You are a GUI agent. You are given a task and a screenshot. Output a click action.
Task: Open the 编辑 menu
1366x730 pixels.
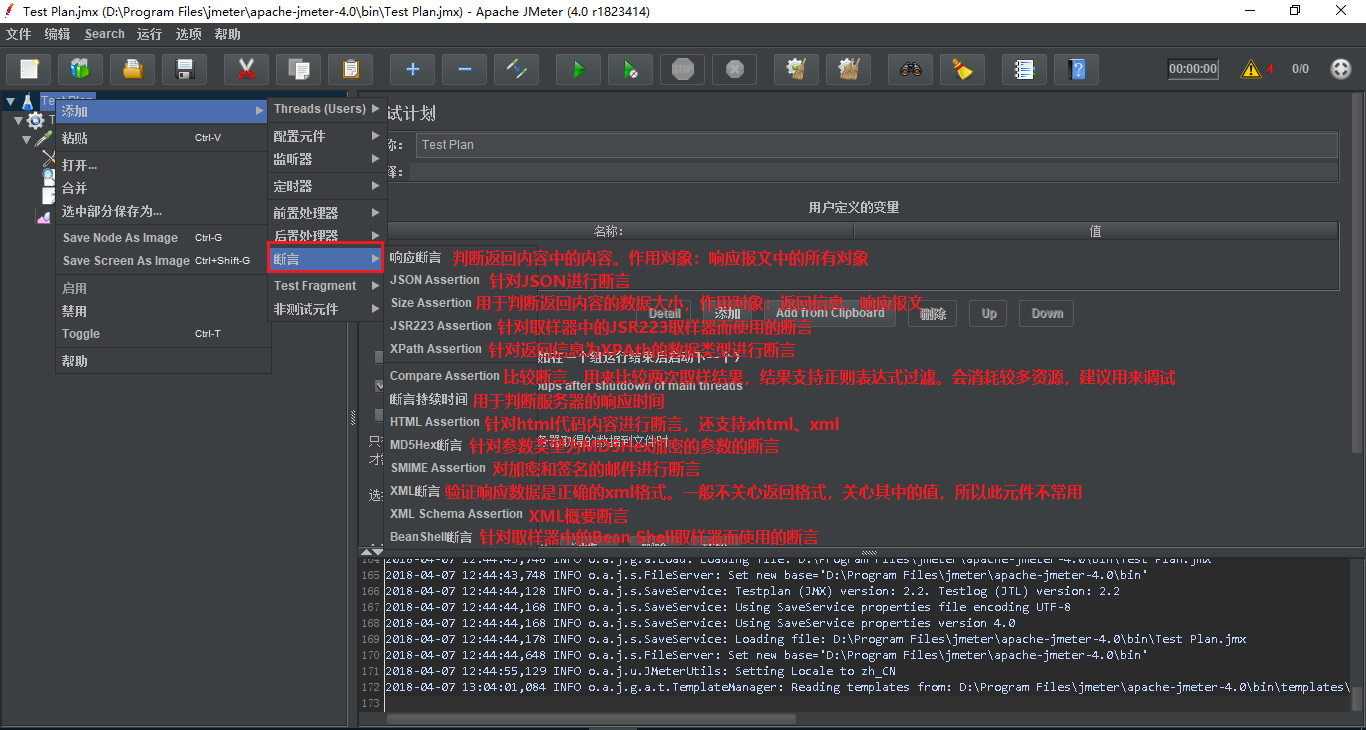click(x=57, y=34)
